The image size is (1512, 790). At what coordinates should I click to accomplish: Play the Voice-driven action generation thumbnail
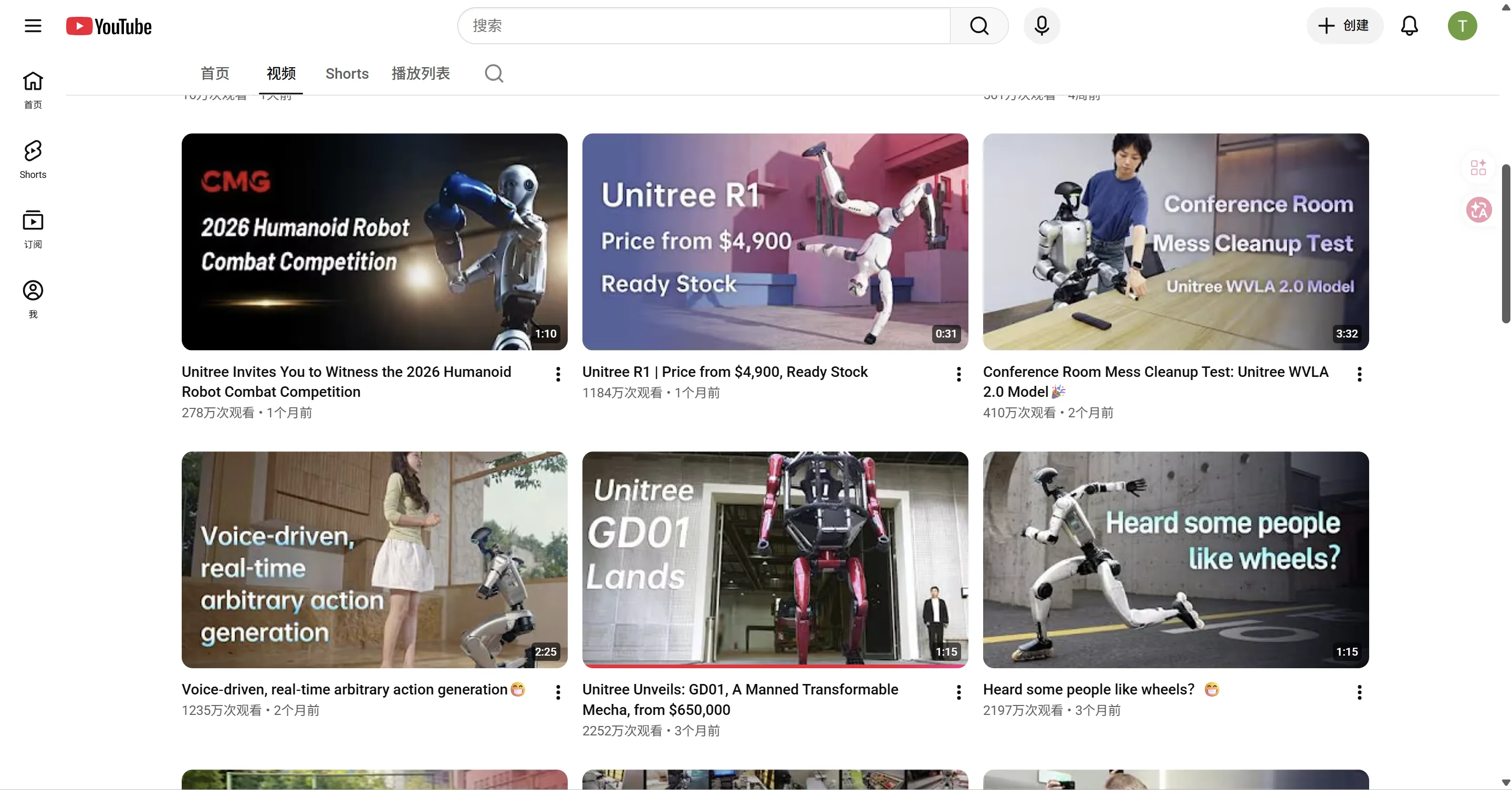(x=374, y=560)
